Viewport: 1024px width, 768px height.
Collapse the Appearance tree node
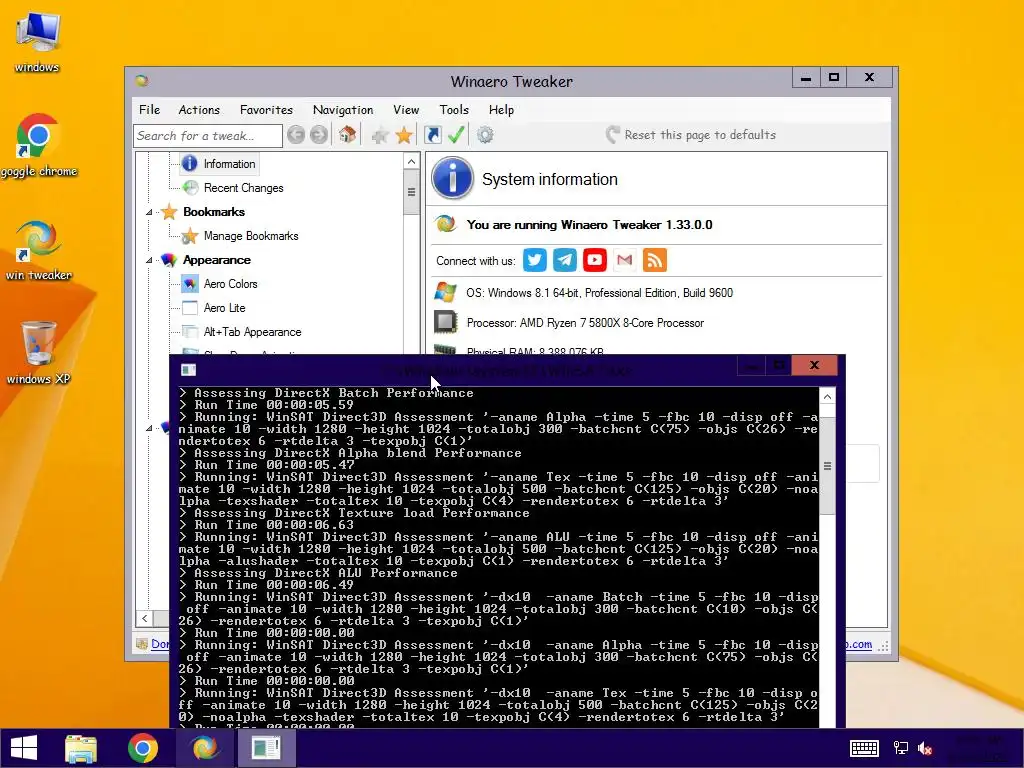(x=149, y=261)
